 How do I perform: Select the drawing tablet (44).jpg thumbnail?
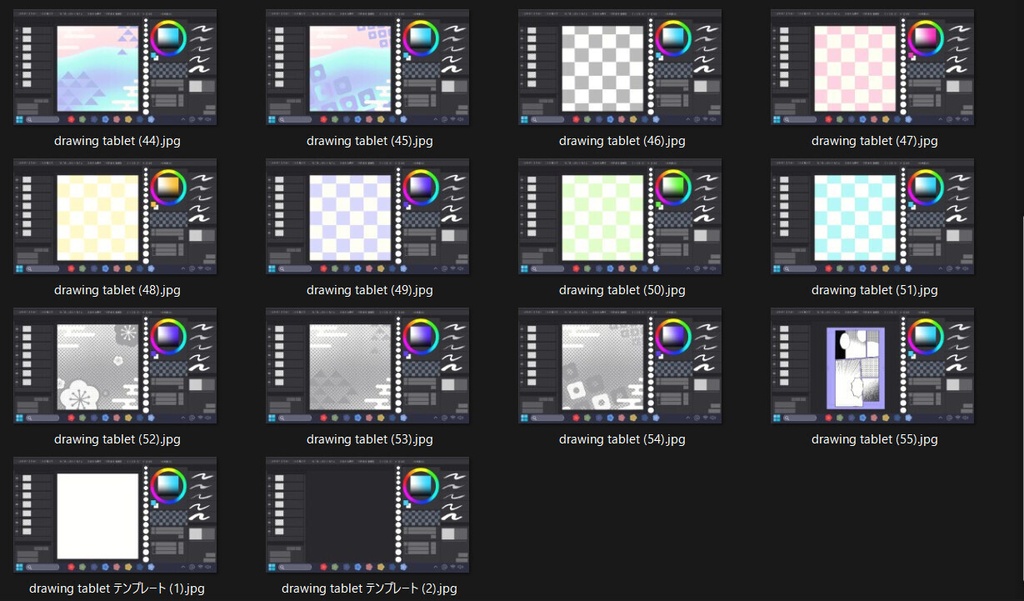(115, 67)
